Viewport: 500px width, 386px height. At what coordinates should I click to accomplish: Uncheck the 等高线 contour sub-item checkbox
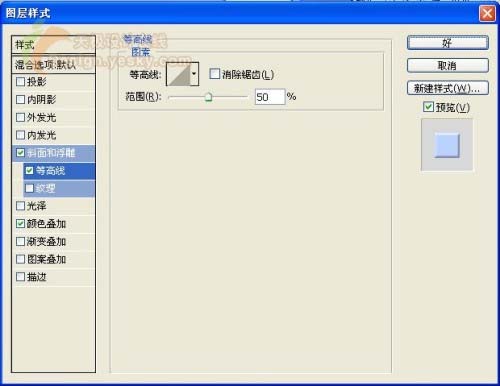[29, 171]
